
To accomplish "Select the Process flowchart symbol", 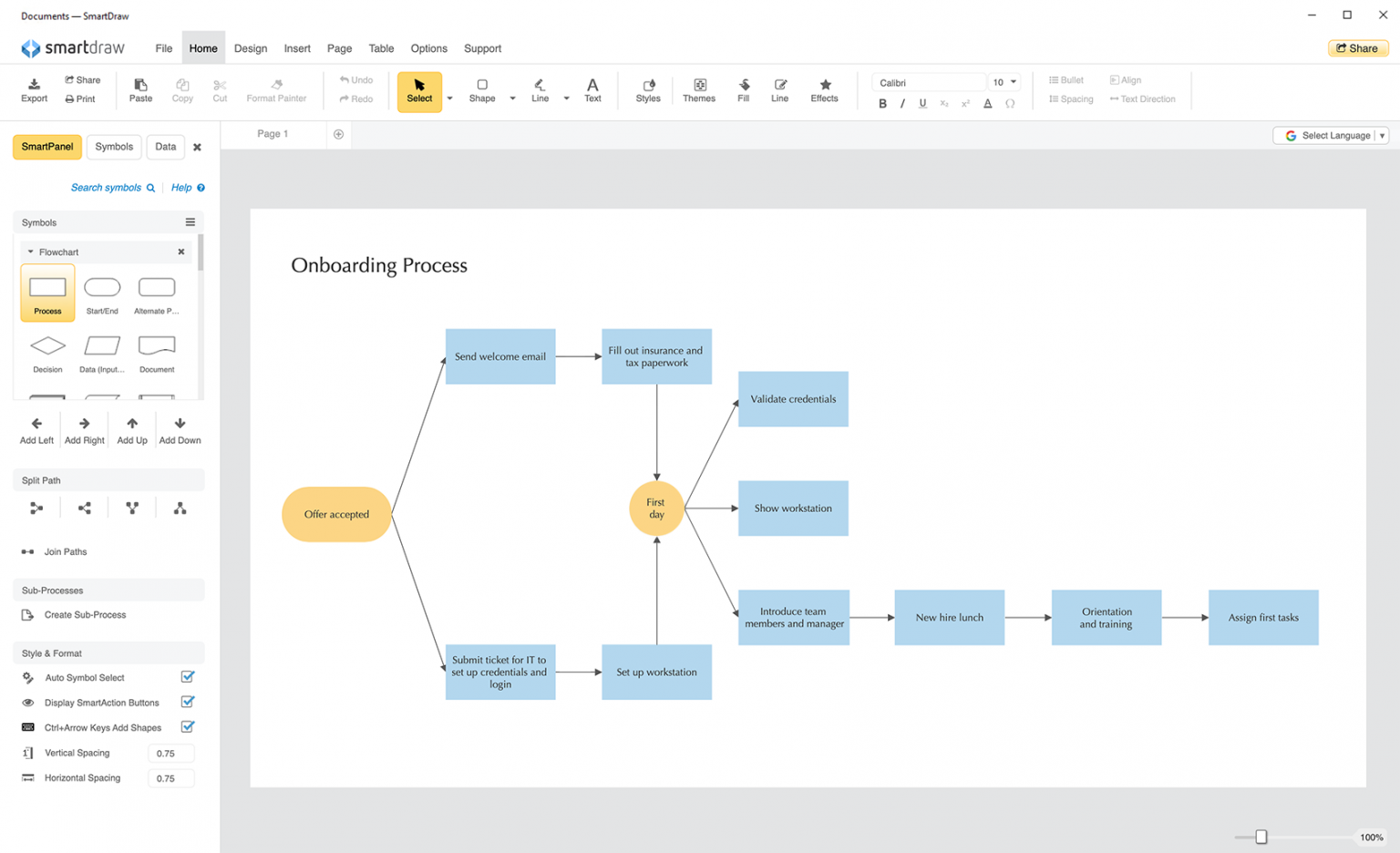I will point(46,292).
